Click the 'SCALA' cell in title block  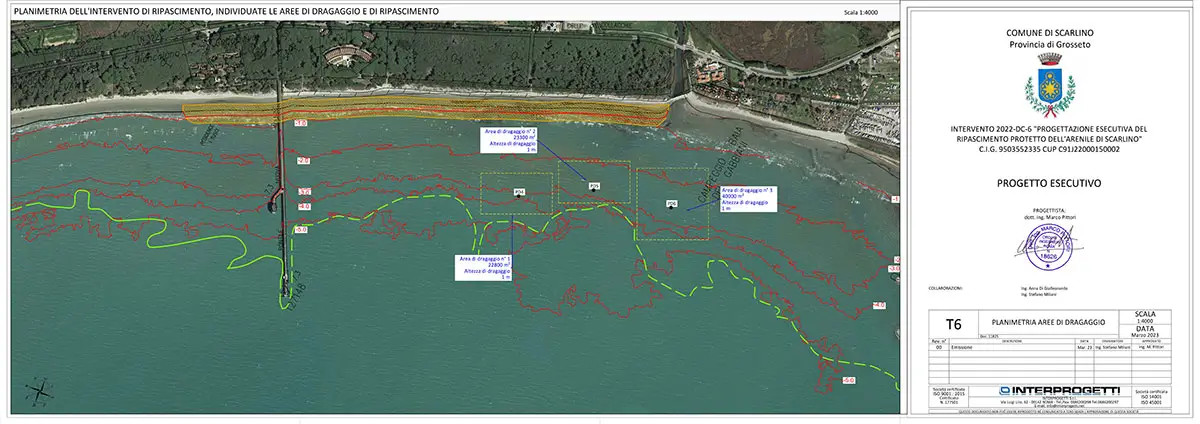[1146, 316]
